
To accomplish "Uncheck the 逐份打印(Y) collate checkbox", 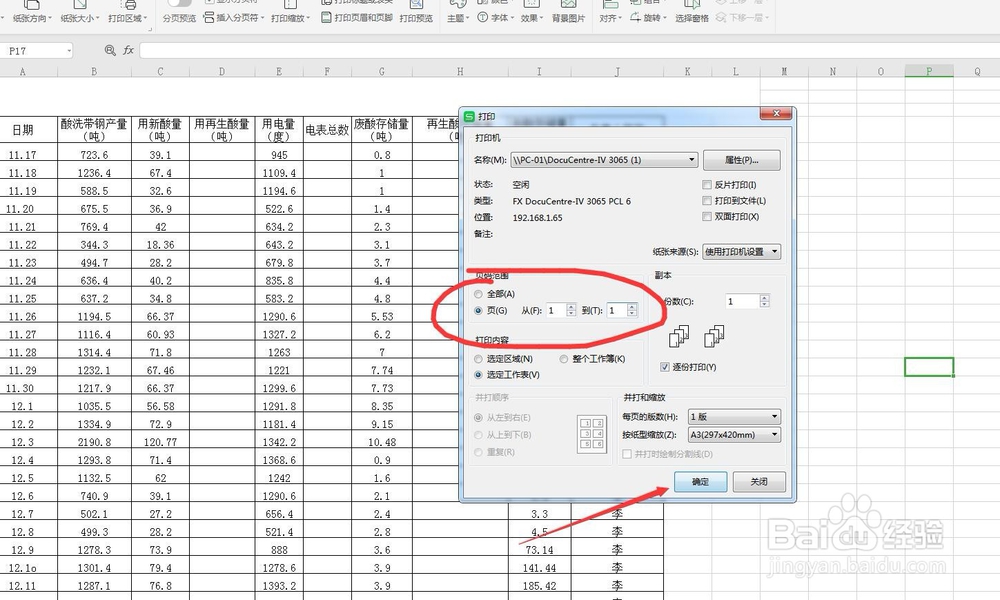I will click(x=665, y=366).
